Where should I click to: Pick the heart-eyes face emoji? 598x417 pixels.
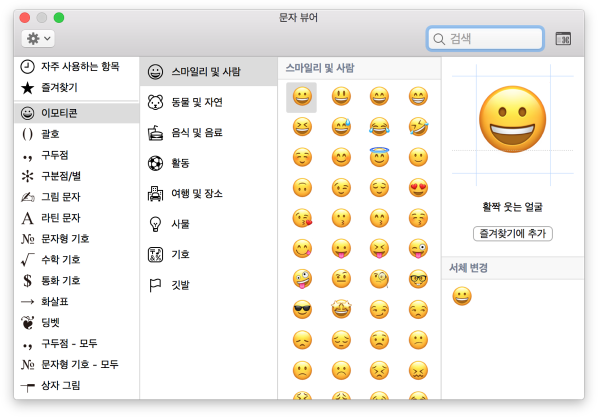click(418, 188)
